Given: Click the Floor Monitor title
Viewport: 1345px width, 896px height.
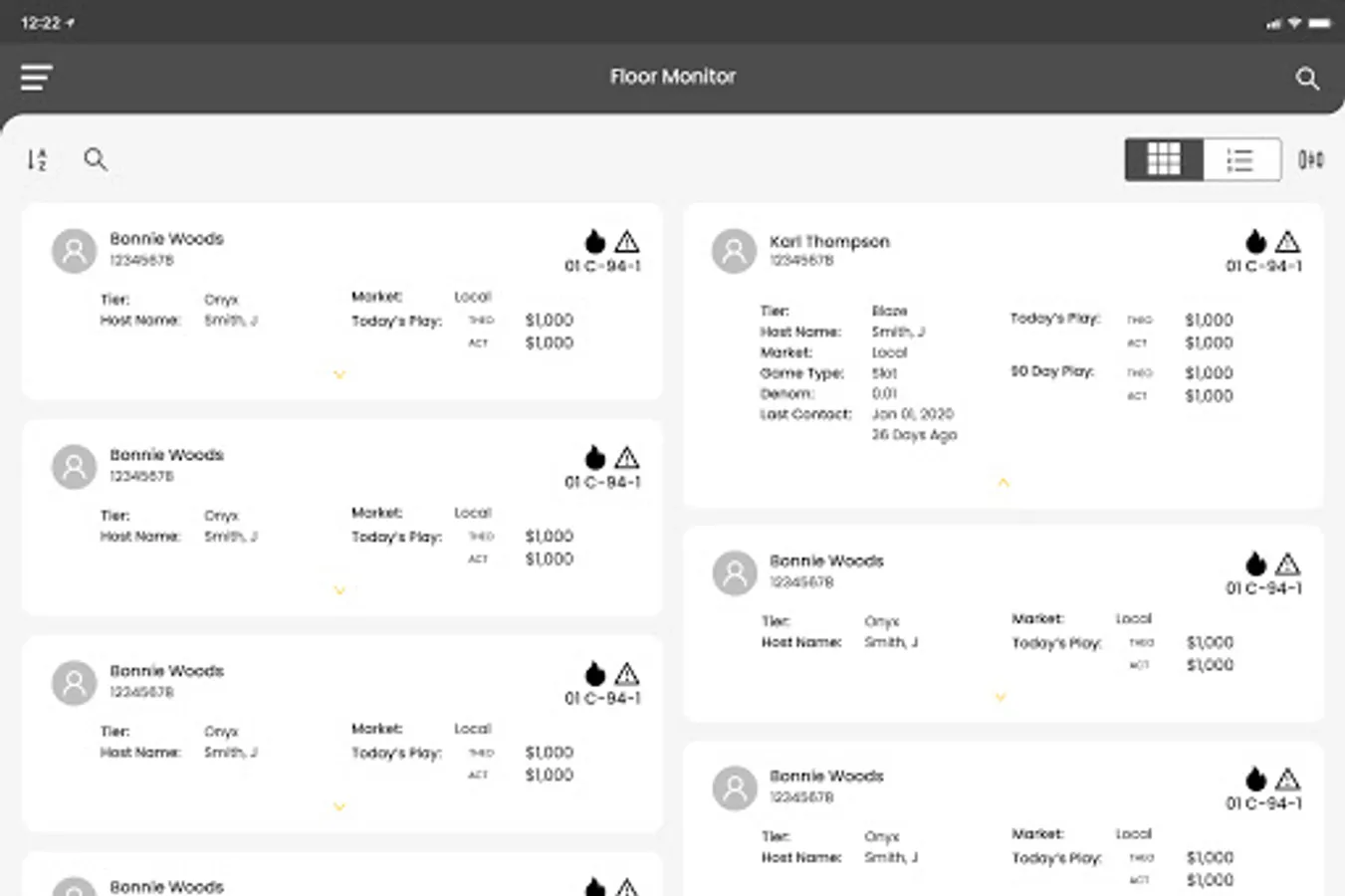Looking at the screenshot, I should pyautogui.click(x=673, y=77).
